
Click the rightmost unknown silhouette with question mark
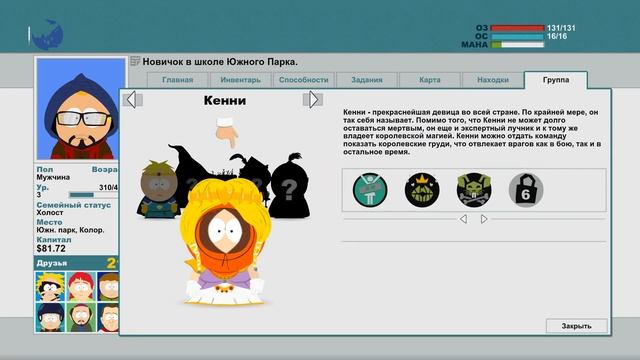pos(289,186)
